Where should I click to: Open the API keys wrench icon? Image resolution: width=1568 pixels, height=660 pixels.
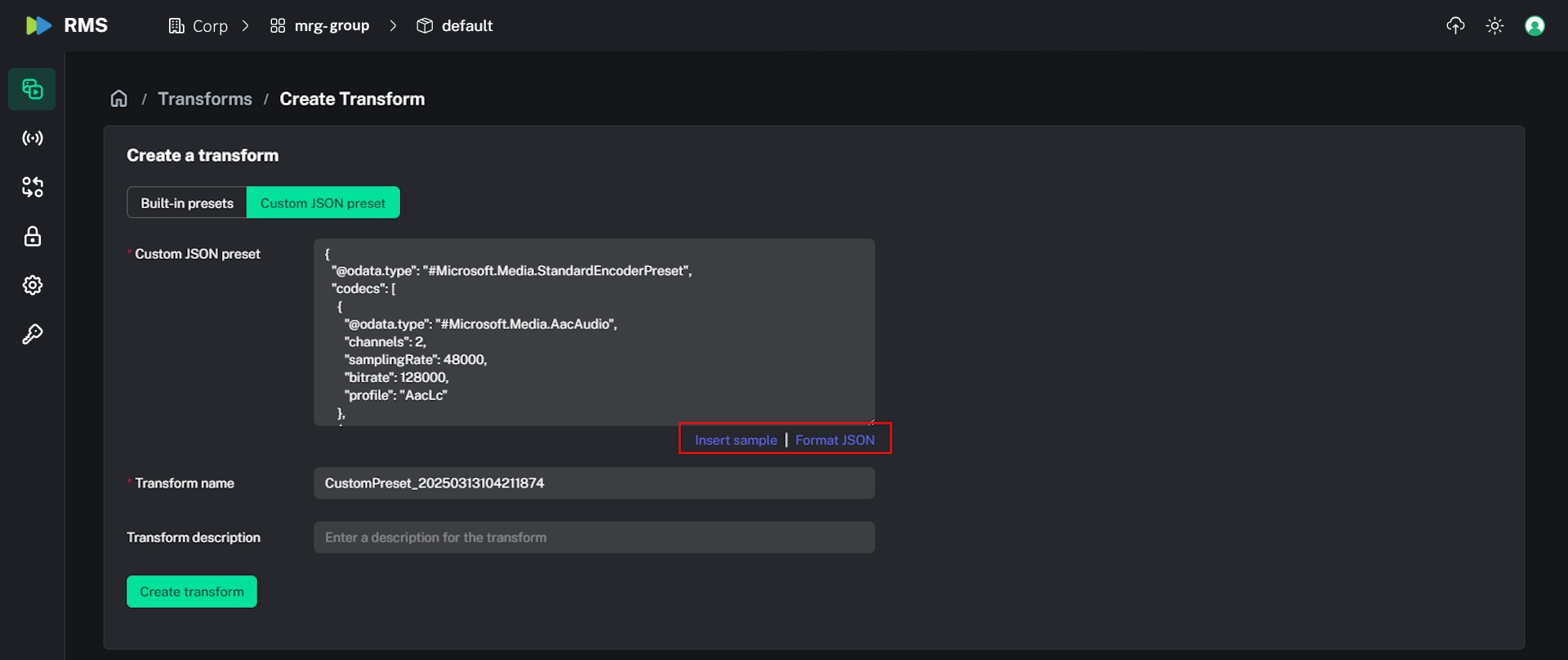(32, 334)
